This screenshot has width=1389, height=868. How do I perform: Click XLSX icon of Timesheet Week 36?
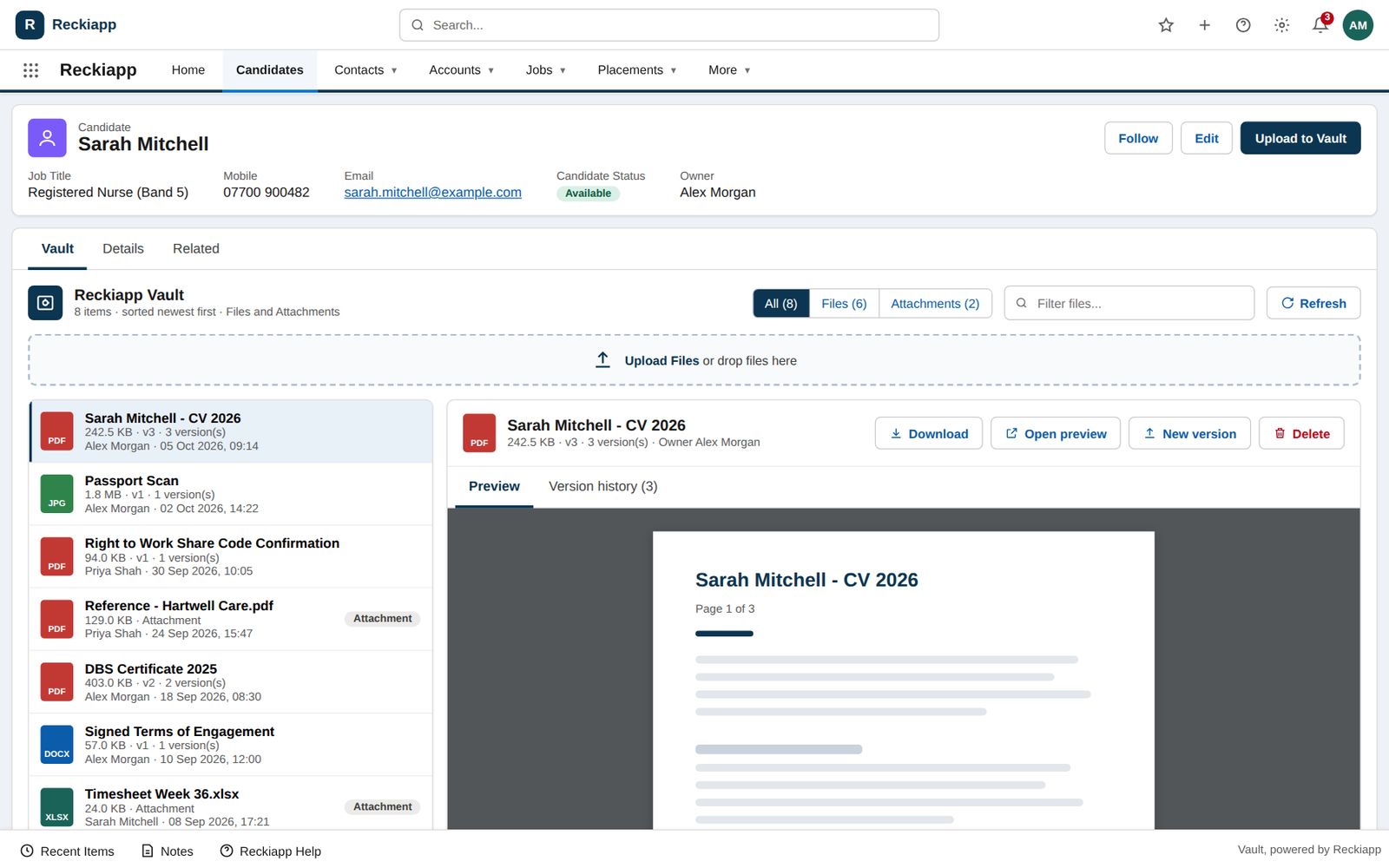(57, 807)
